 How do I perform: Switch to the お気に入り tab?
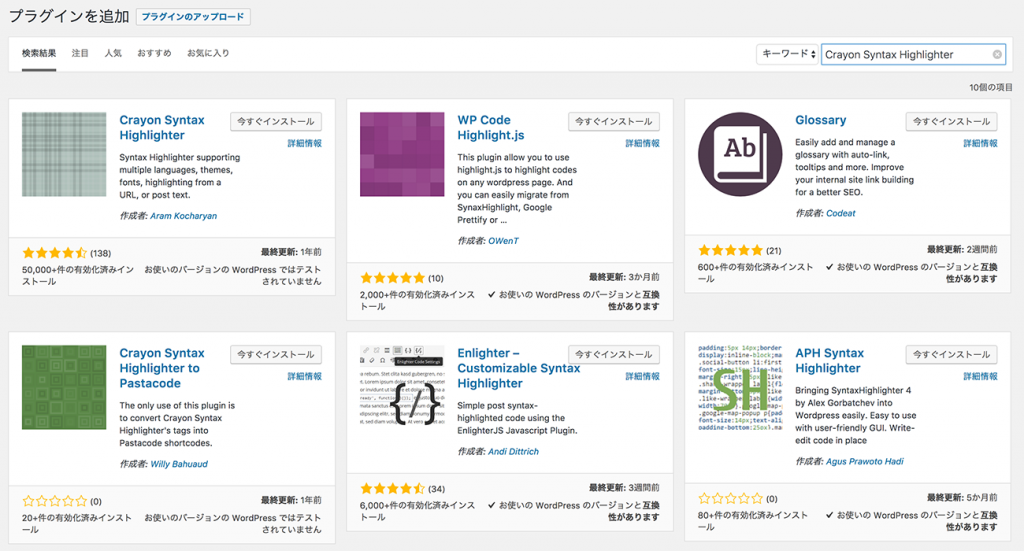pos(208,54)
